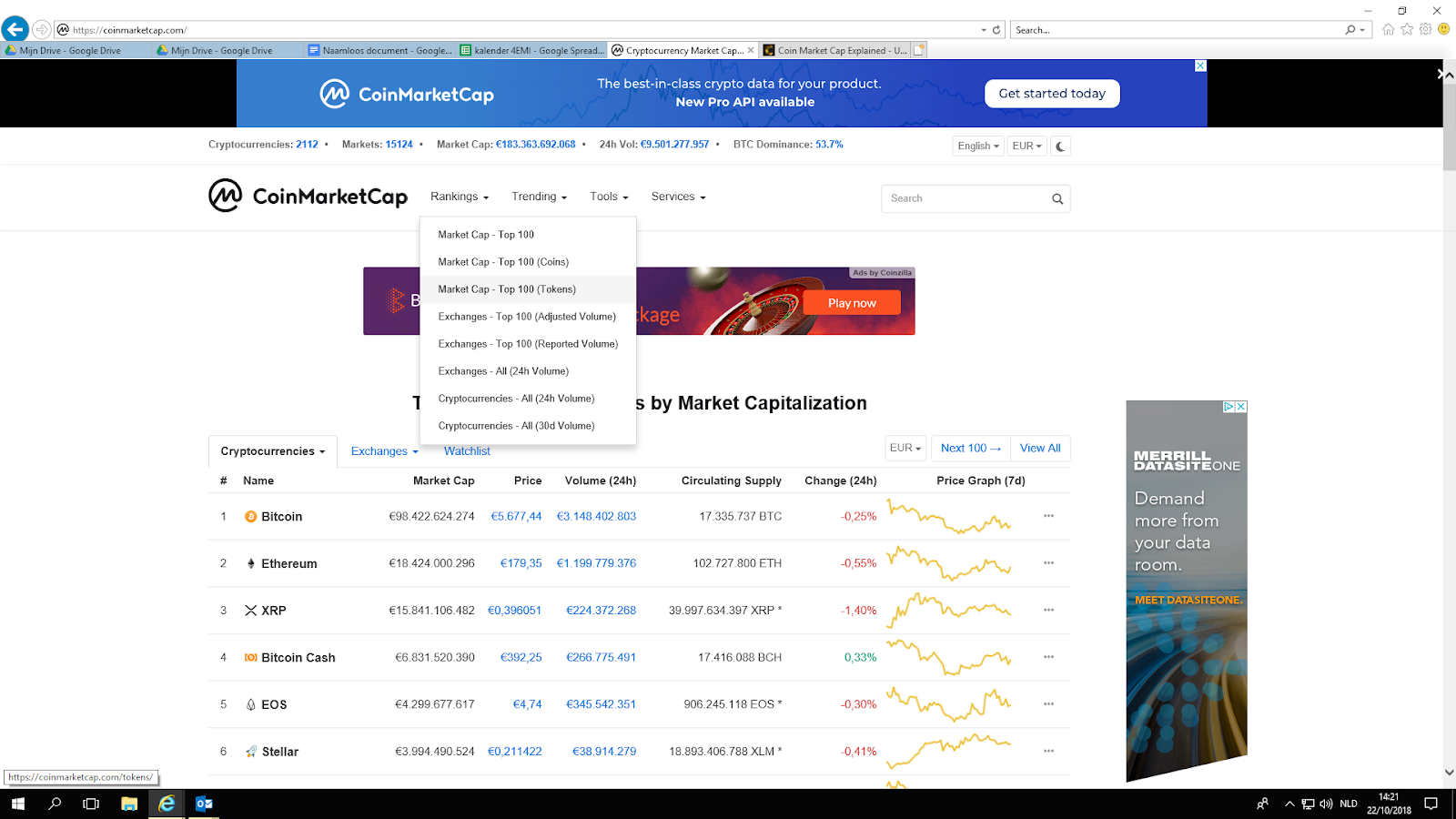Select Market Cap - Top 100 (Coins)
The height and width of the screenshot is (819, 1456).
[x=528, y=262]
